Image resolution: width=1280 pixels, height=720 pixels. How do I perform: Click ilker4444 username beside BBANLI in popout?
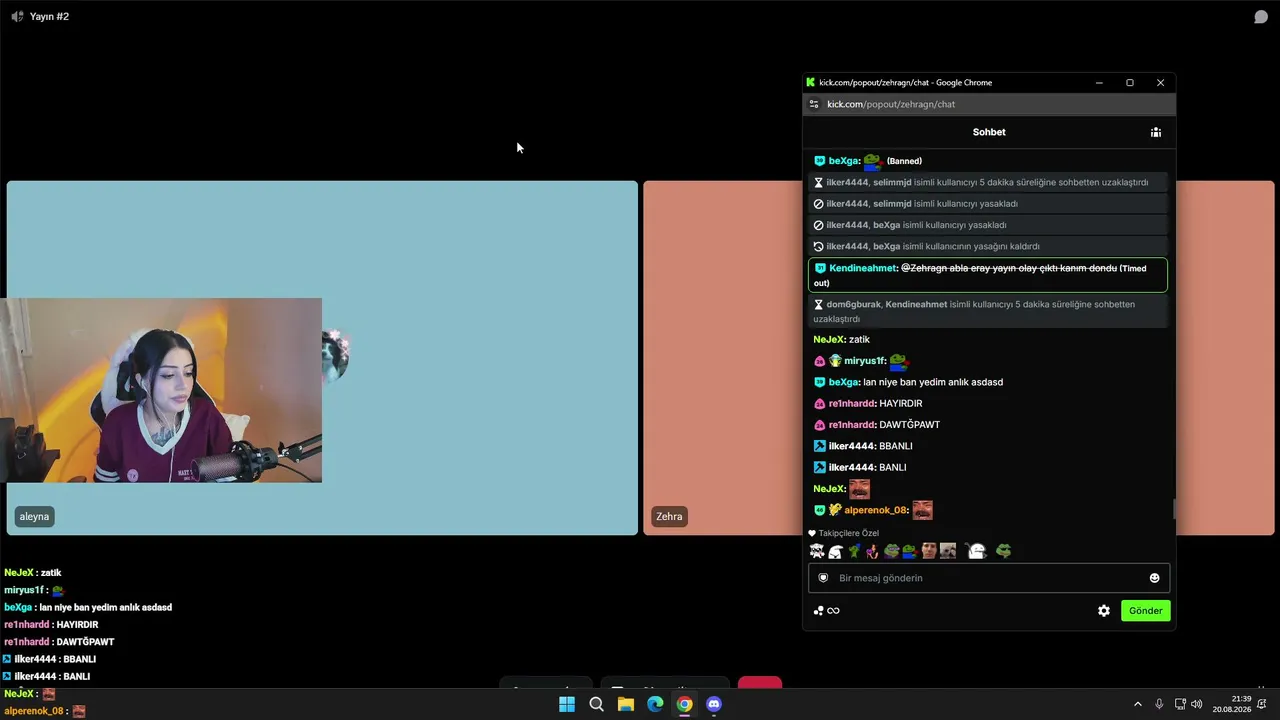tap(851, 446)
